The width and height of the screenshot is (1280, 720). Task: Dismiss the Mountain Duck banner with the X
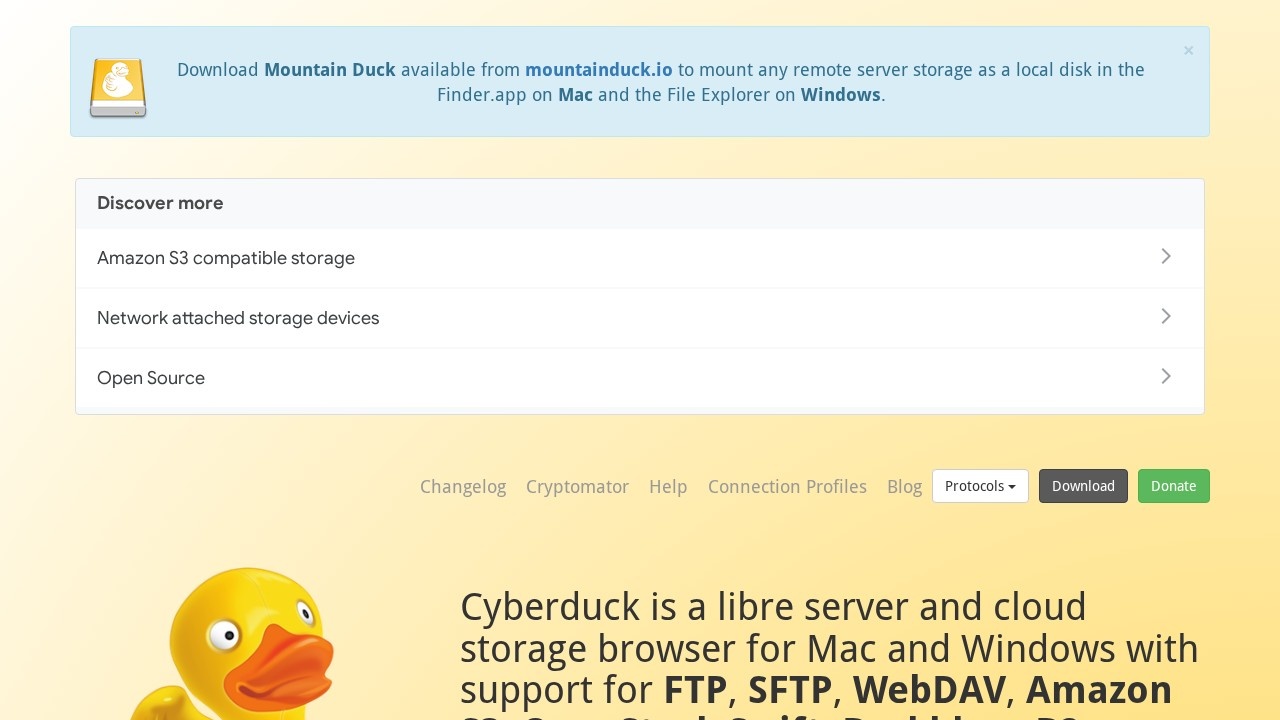click(x=1188, y=51)
